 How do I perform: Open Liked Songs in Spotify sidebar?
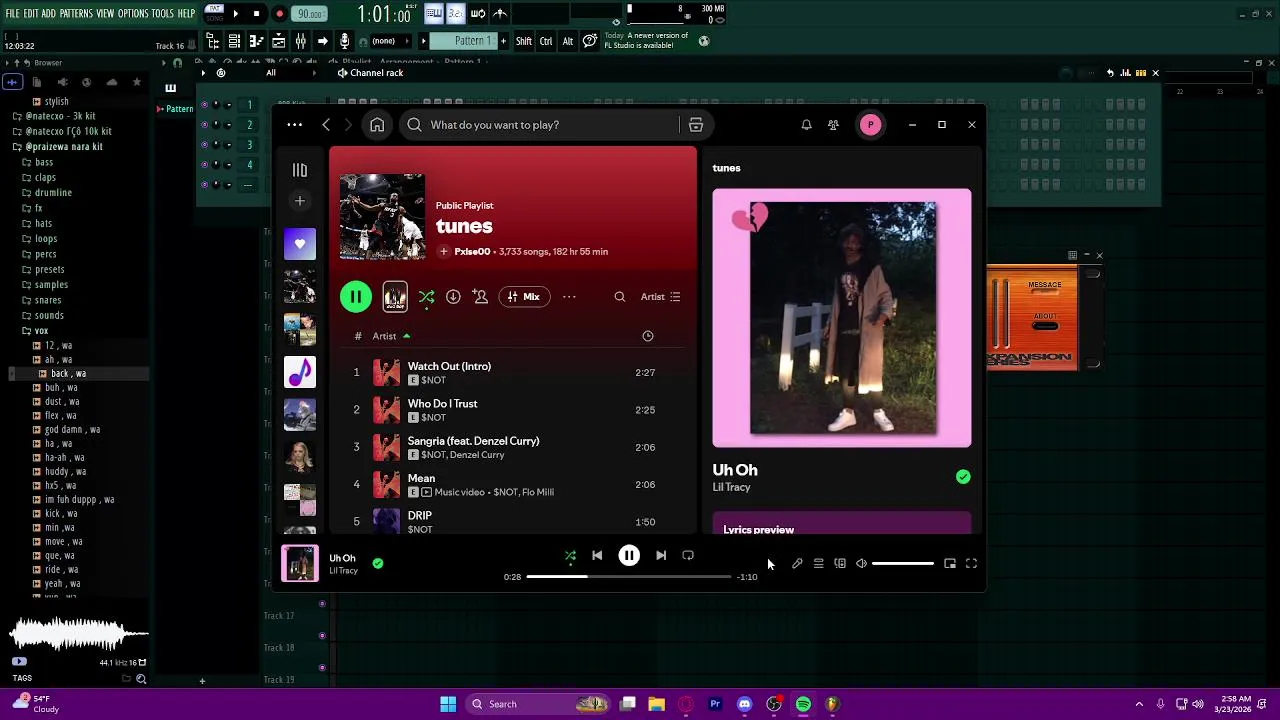(x=300, y=244)
